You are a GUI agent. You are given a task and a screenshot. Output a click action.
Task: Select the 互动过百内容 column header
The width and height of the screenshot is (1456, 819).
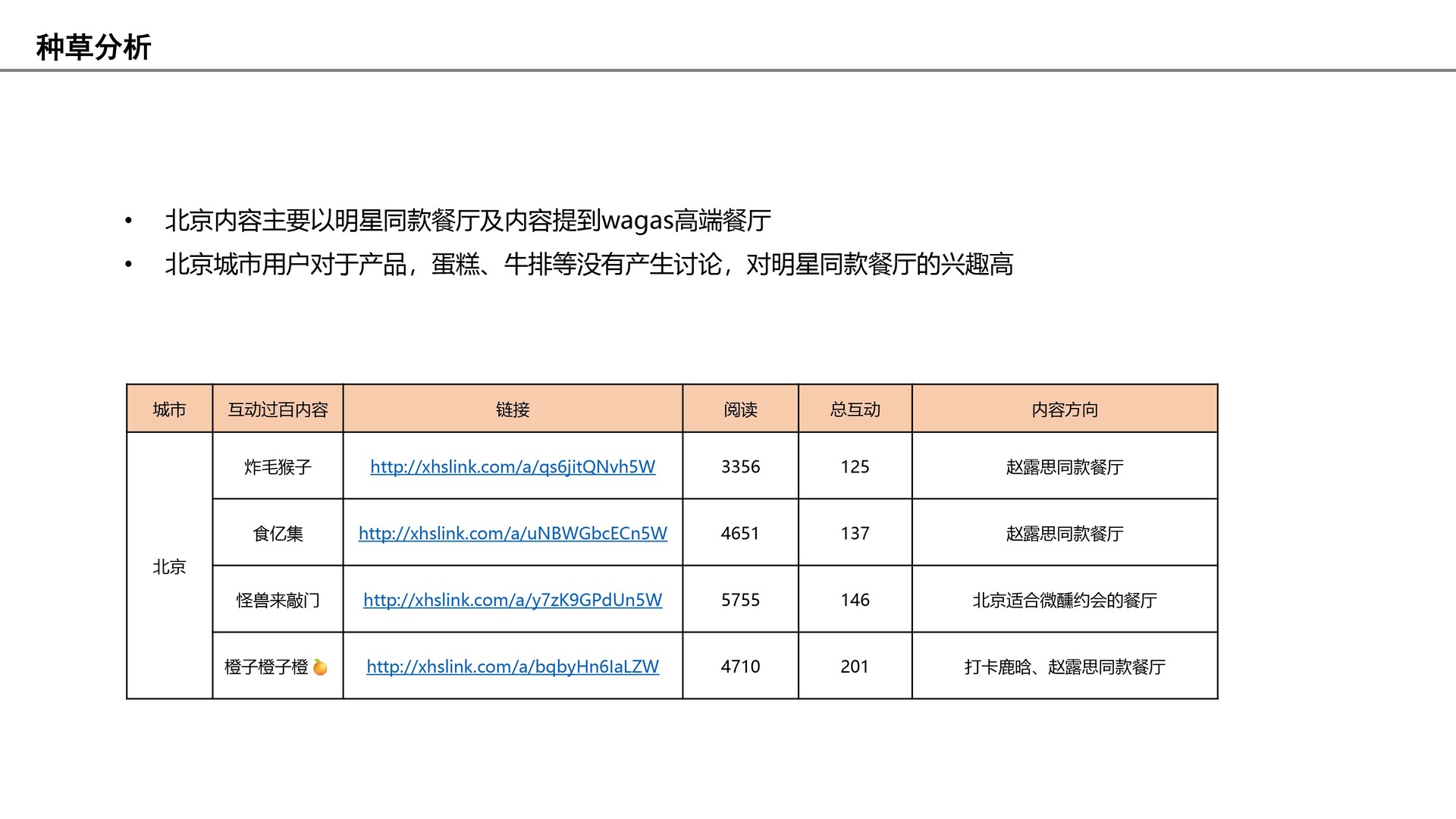pyautogui.click(x=278, y=409)
